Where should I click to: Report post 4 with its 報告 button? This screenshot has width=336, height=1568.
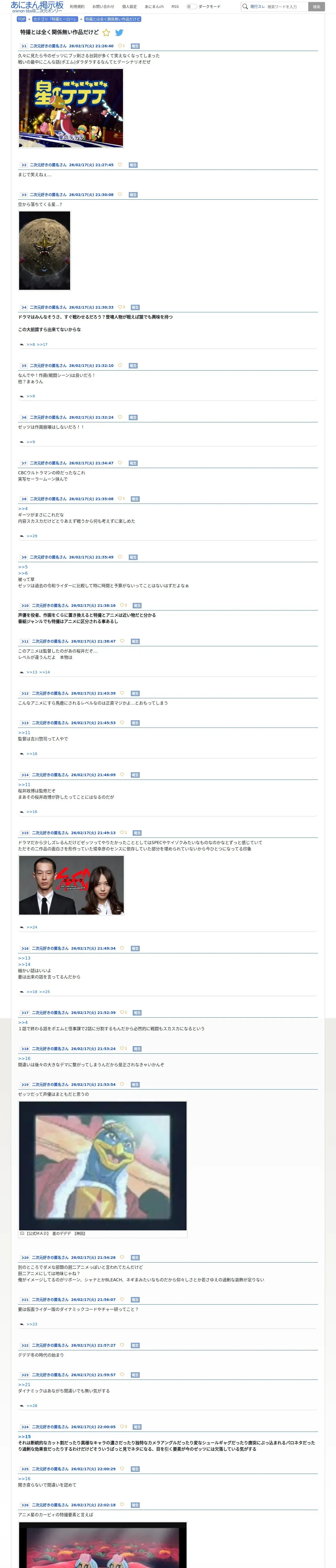pos(135,307)
